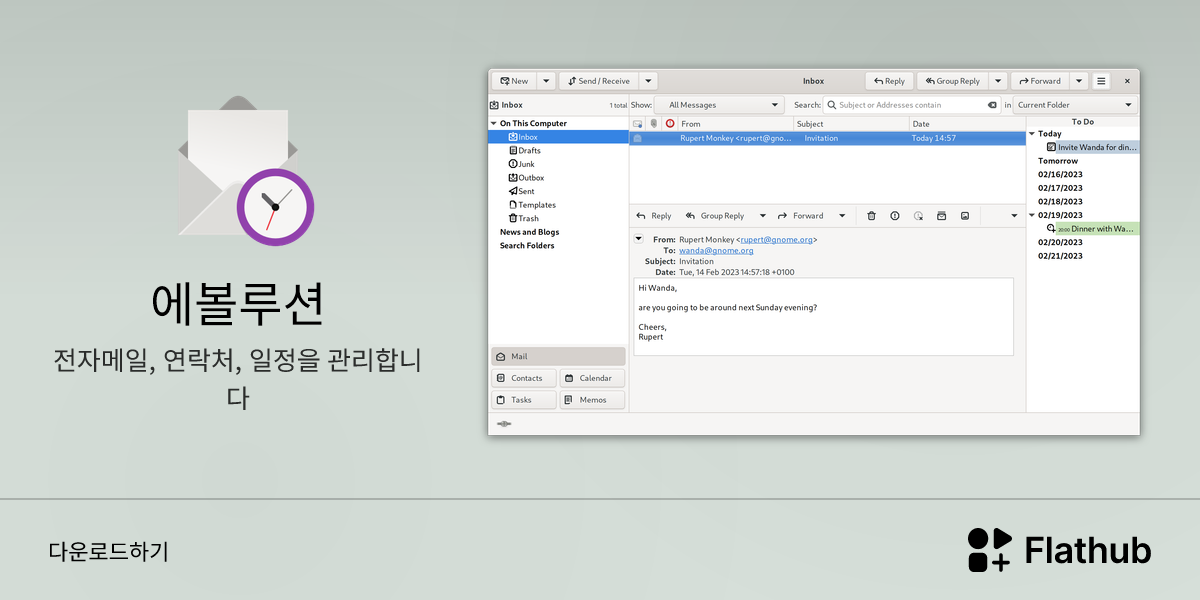Click the trash can delete icon
Viewport: 1200px width, 600px height.
(x=871, y=216)
